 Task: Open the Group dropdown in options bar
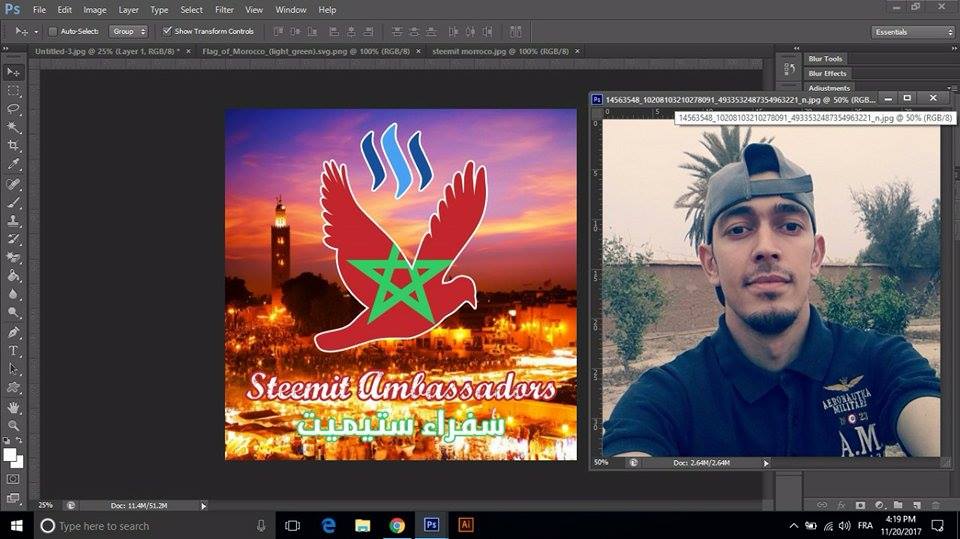129,31
